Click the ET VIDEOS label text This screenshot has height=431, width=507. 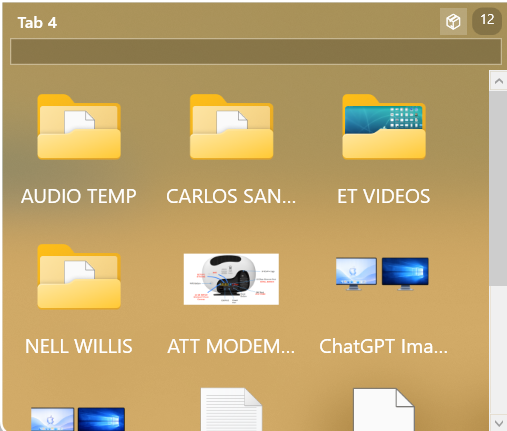384,196
